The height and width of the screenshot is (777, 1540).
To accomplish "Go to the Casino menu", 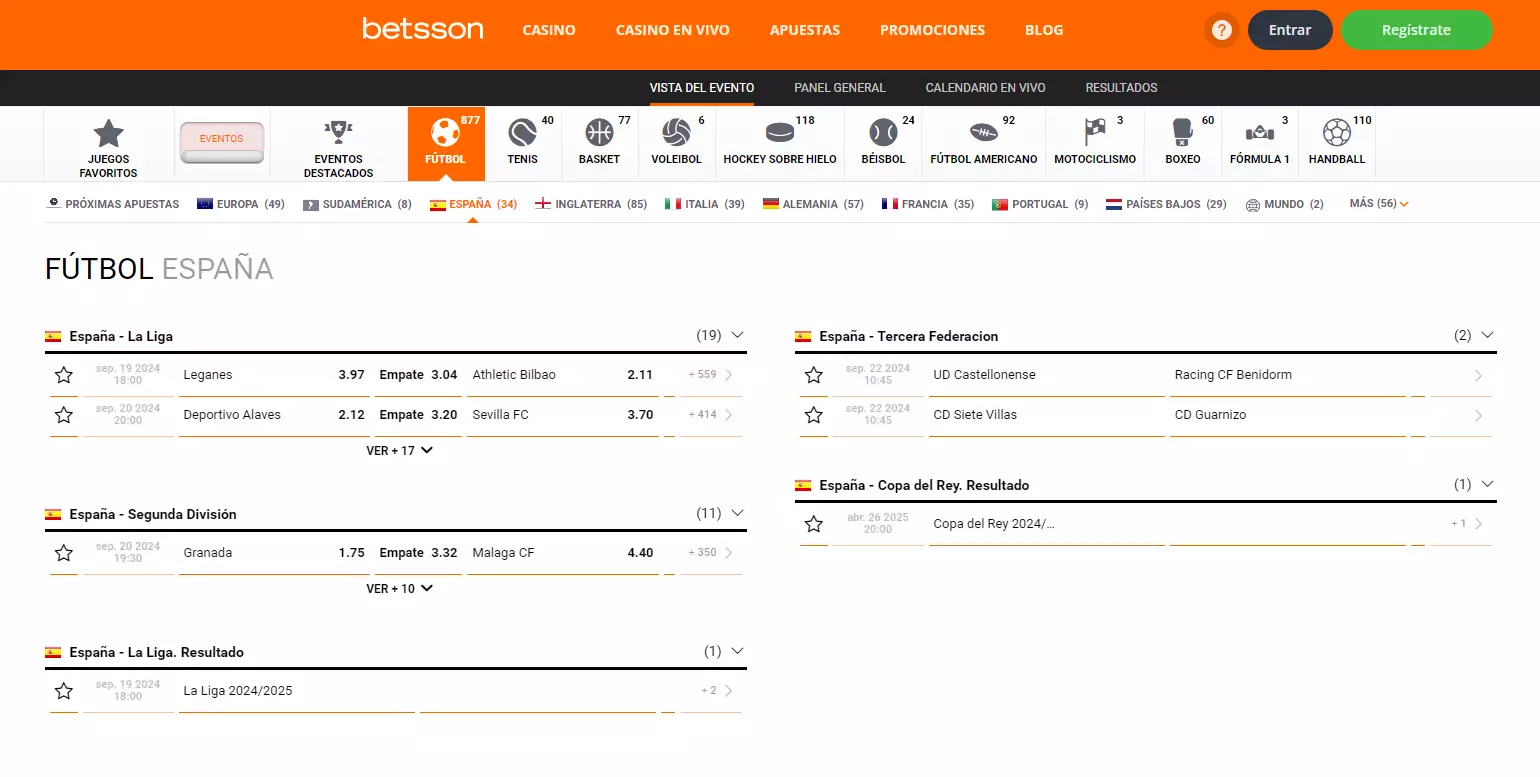I will (x=549, y=30).
